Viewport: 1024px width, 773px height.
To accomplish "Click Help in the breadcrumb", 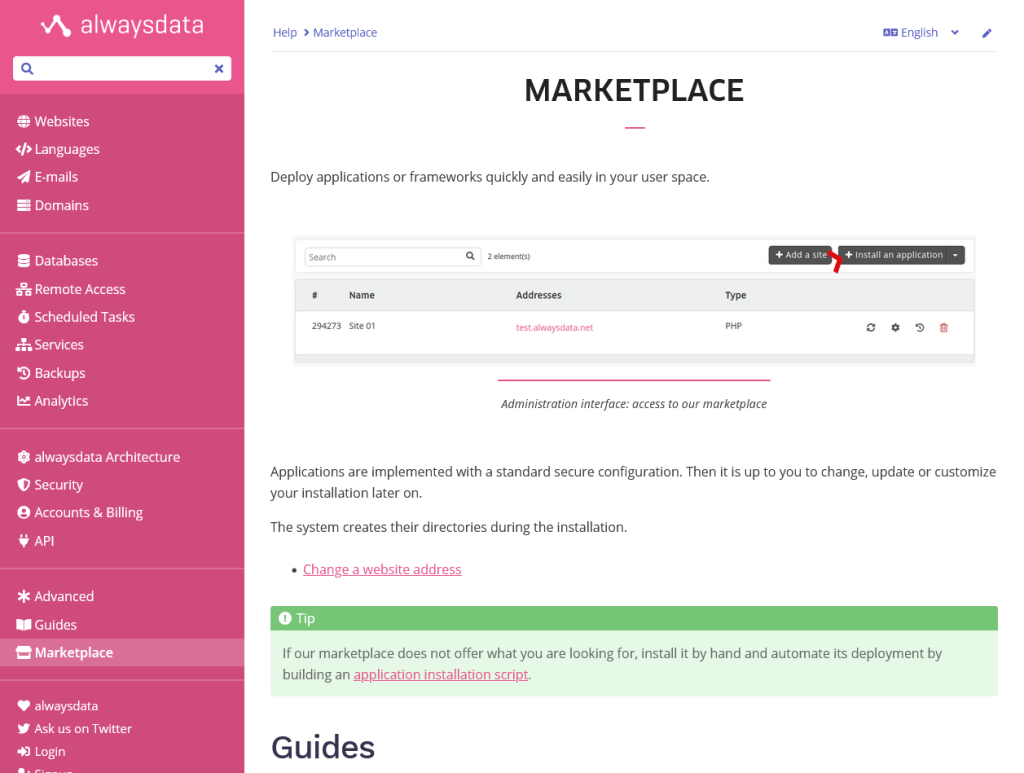I will tap(284, 32).
